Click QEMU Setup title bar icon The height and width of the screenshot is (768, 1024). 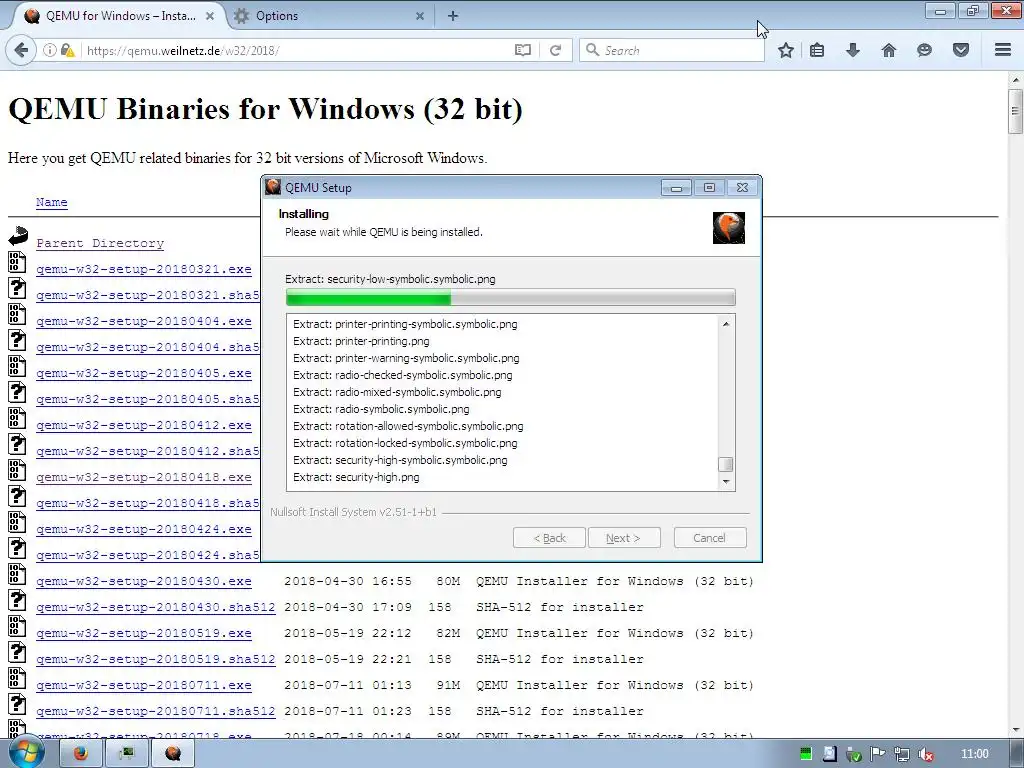coord(273,187)
